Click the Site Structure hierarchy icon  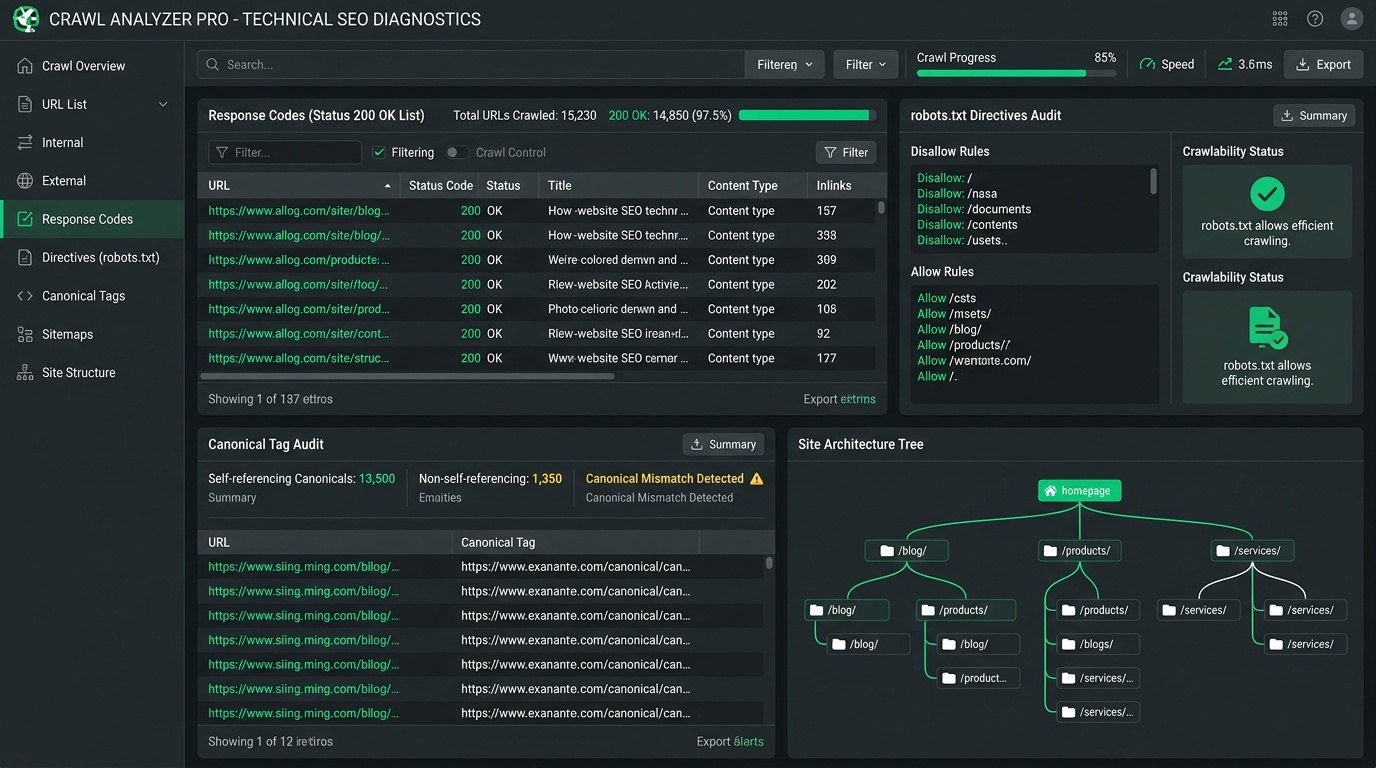tap(25, 373)
